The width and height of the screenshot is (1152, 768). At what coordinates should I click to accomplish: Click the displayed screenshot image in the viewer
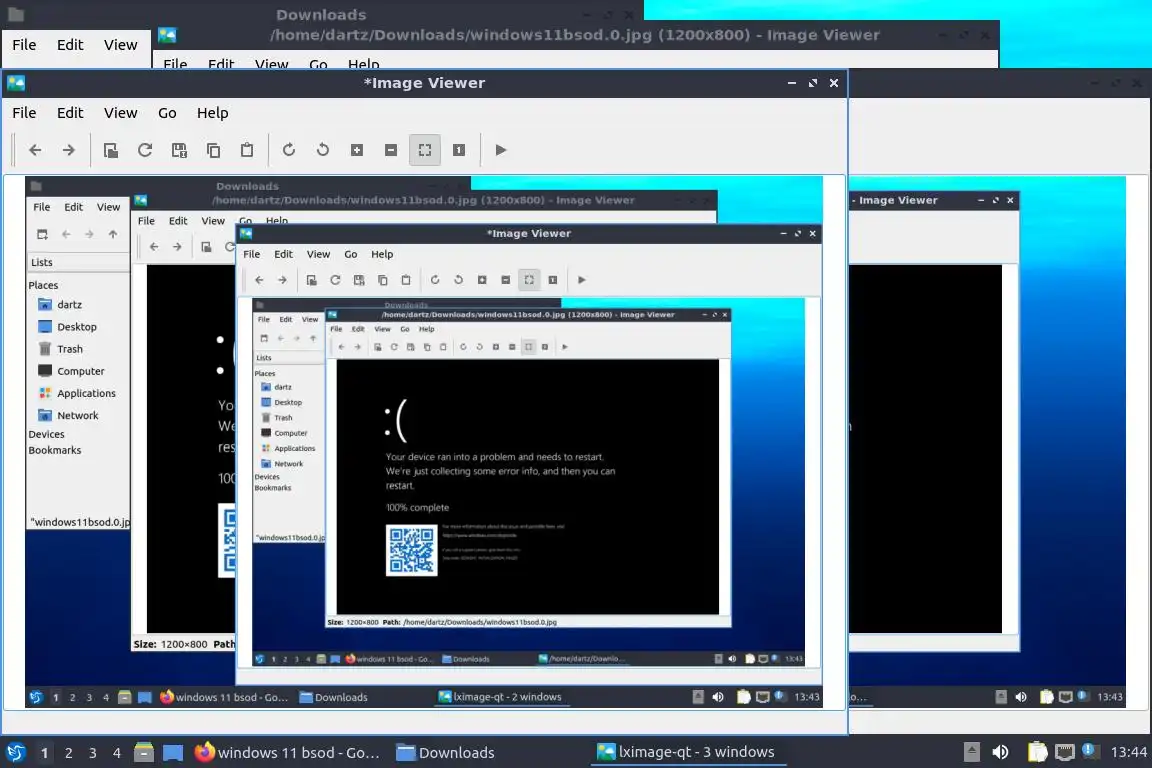pyautogui.click(x=424, y=441)
